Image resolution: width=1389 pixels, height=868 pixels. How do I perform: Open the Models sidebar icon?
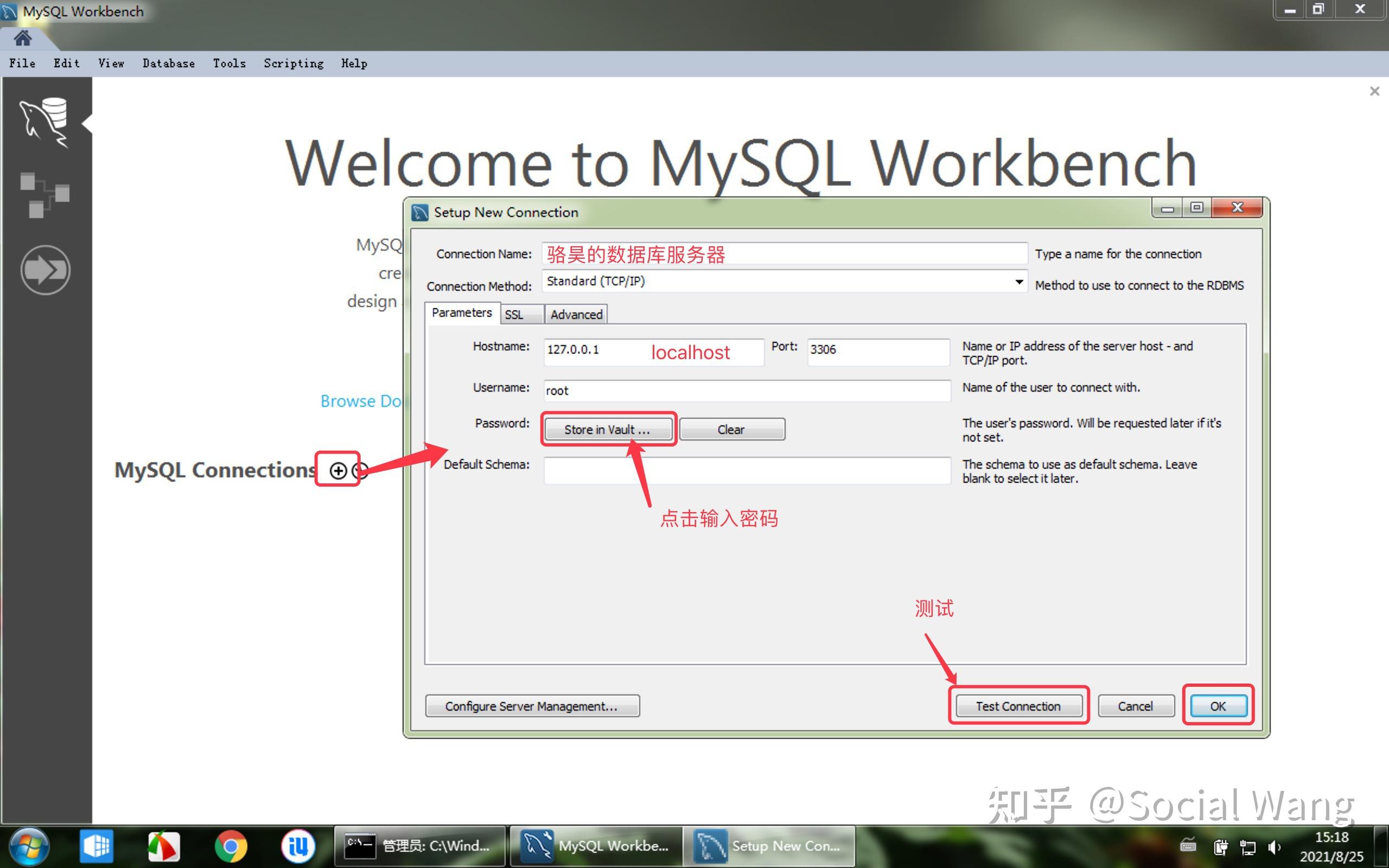pos(45,195)
